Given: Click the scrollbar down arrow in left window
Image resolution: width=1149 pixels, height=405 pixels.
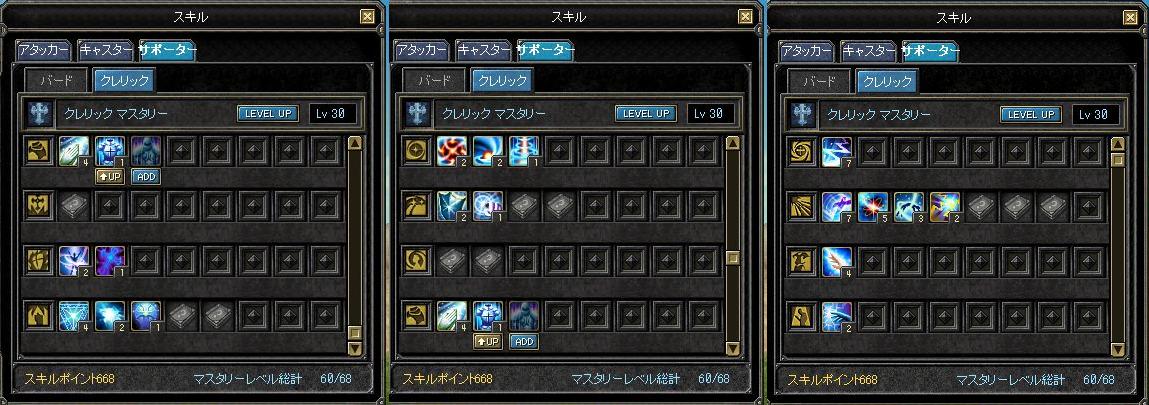Looking at the screenshot, I should (x=355, y=349).
